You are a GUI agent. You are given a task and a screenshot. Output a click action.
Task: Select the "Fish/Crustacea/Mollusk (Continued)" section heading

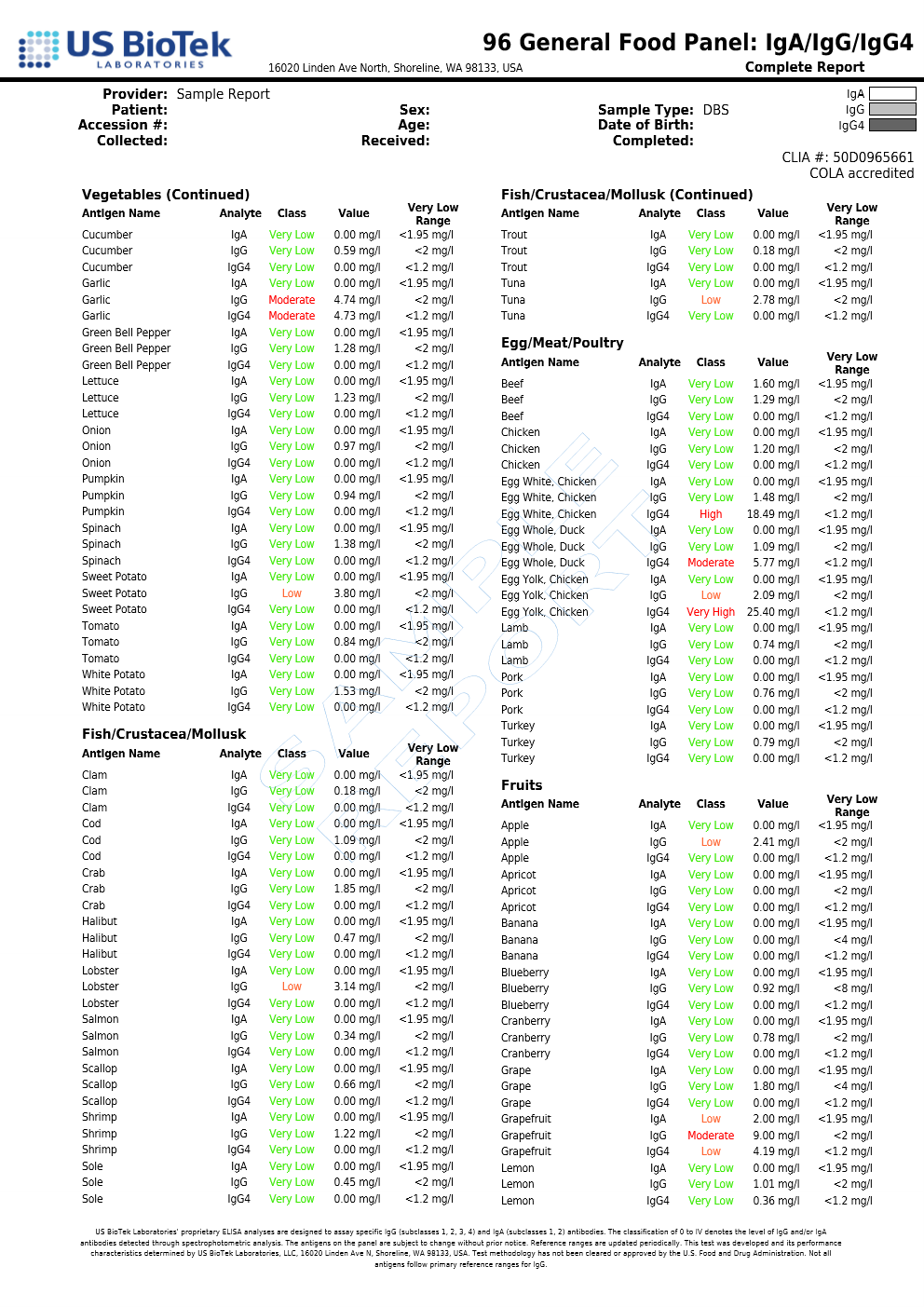(x=627, y=195)
